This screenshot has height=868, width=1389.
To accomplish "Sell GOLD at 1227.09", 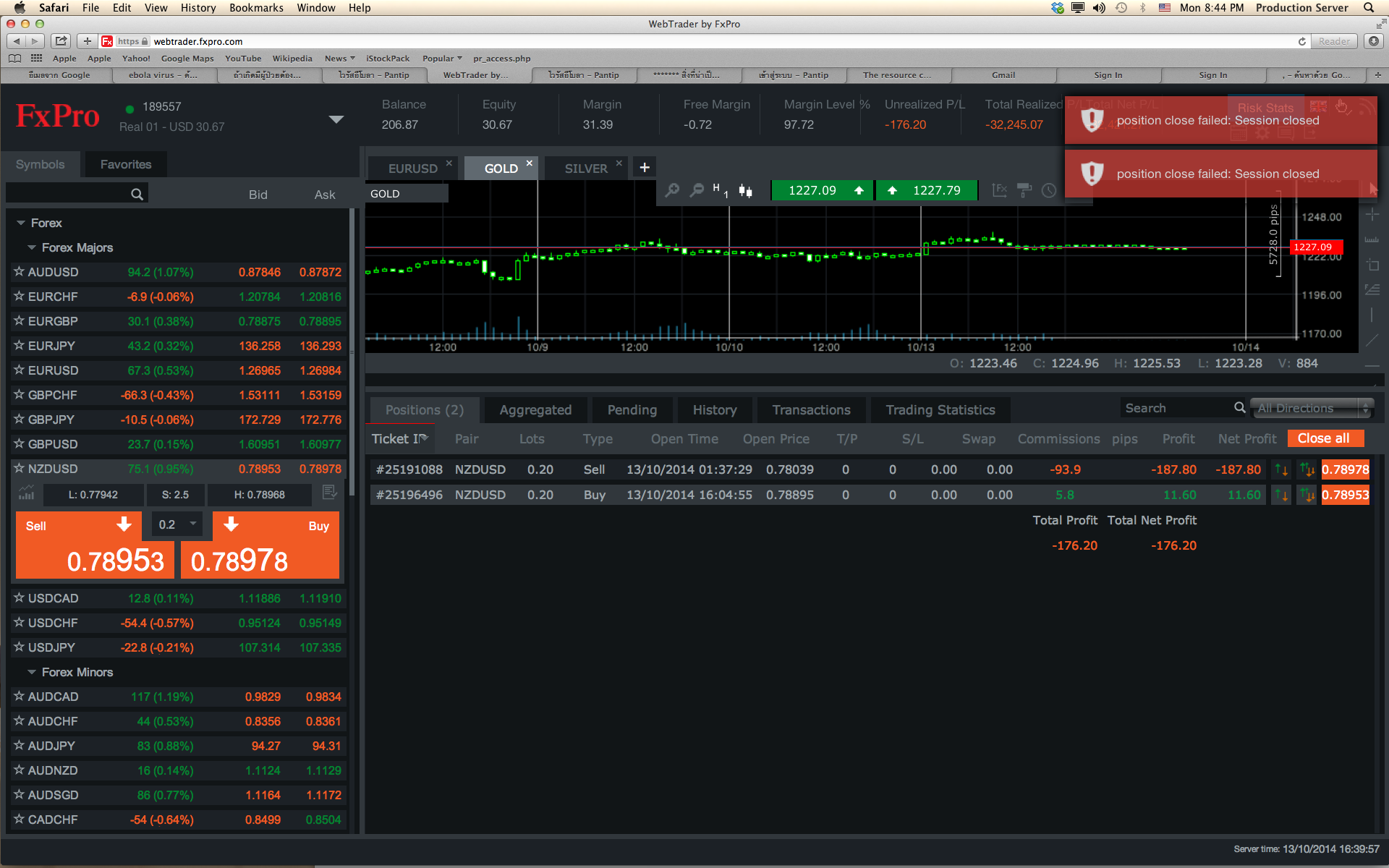I will click(x=823, y=190).
